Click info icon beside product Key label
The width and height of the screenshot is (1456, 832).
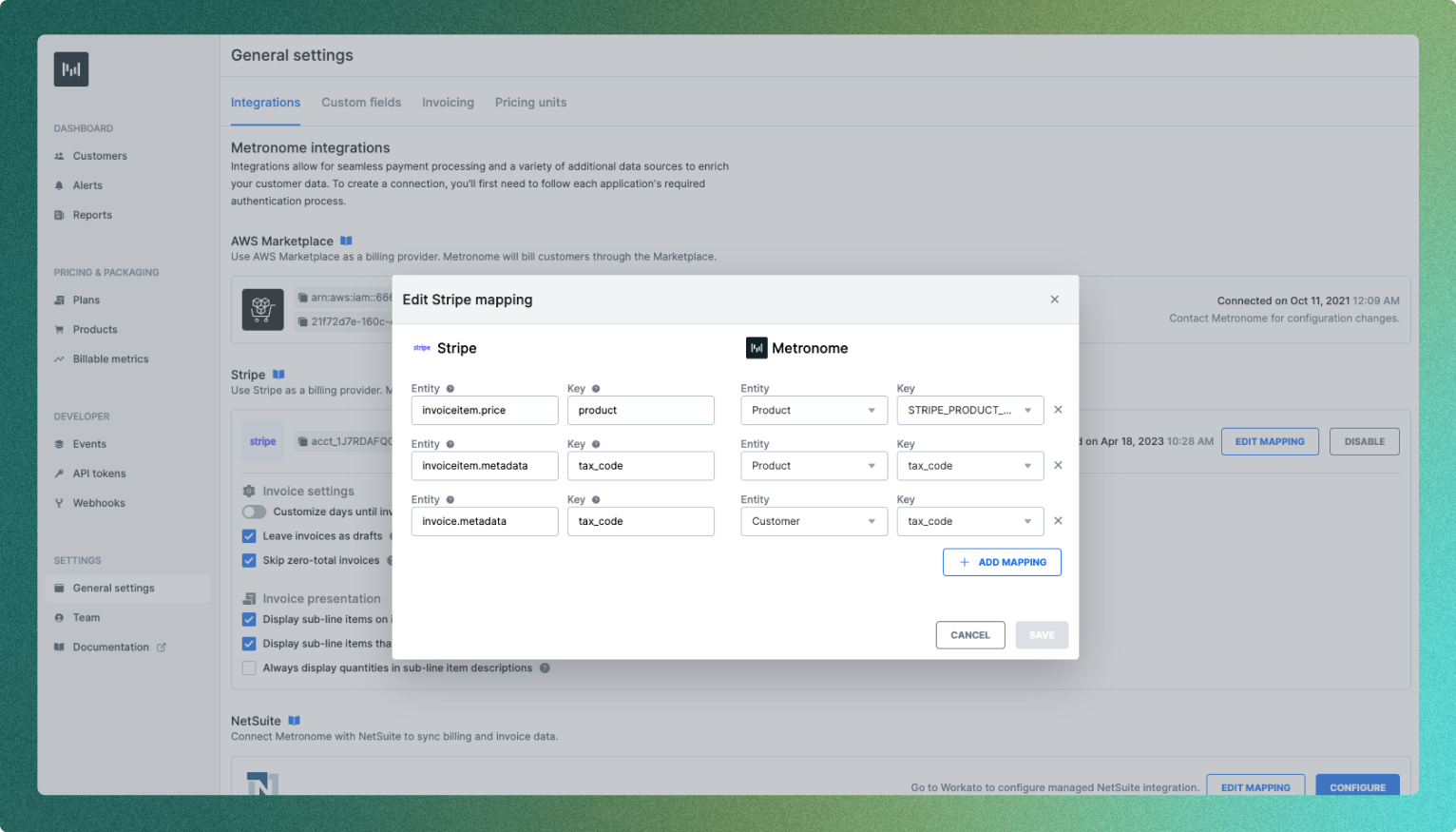pyautogui.click(x=596, y=389)
